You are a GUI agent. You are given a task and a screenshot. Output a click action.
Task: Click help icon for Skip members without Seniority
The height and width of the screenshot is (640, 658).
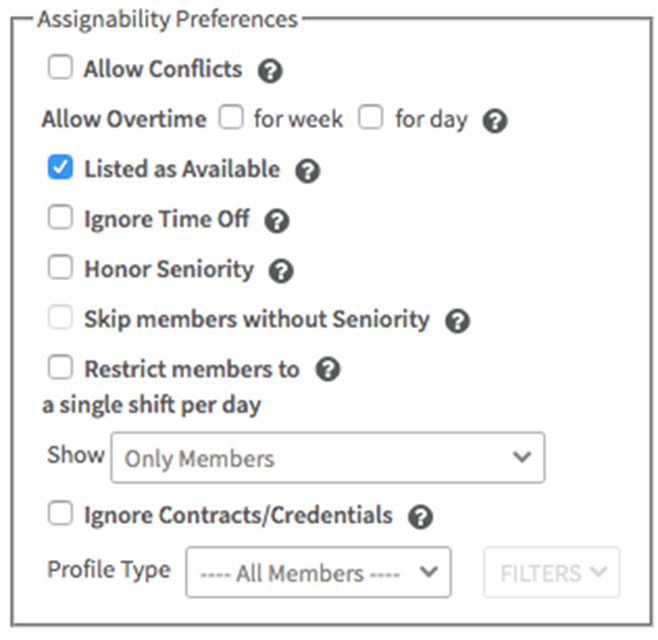click(457, 321)
